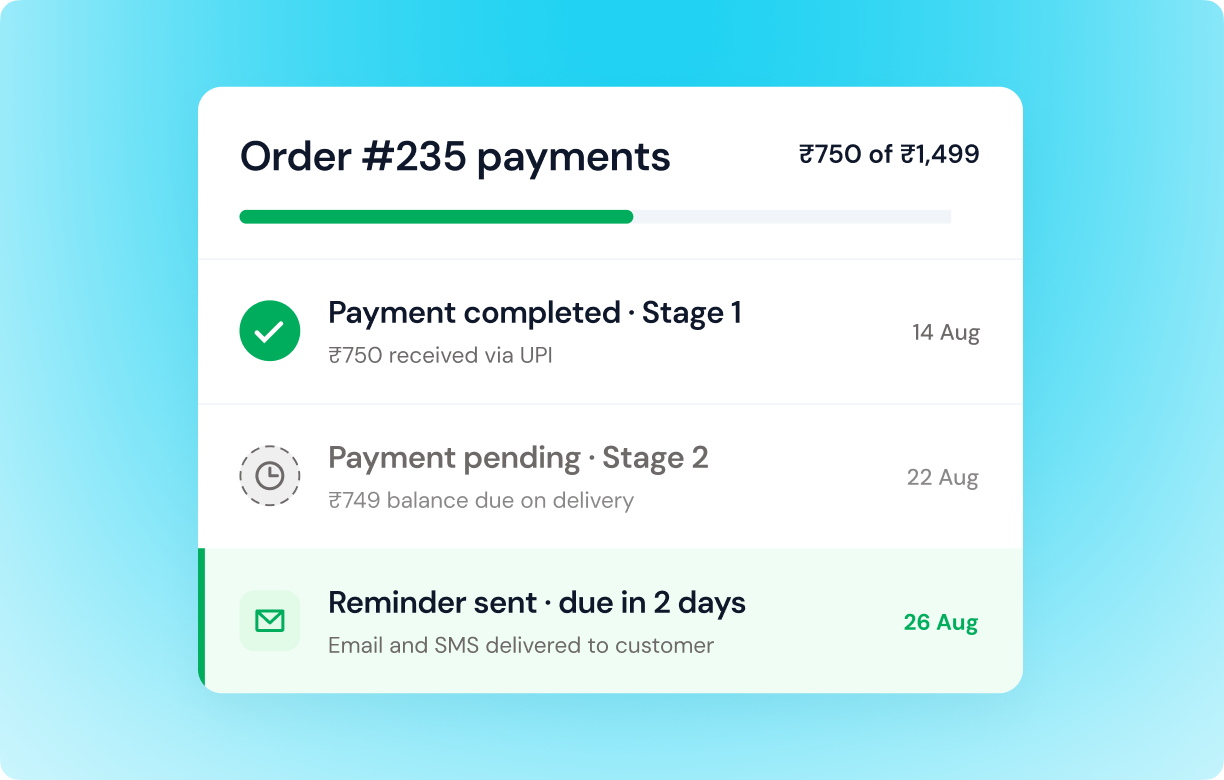Screen dimensions: 1224x780
Task: Click the green checkmark completed icon
Action: (270, 331)
